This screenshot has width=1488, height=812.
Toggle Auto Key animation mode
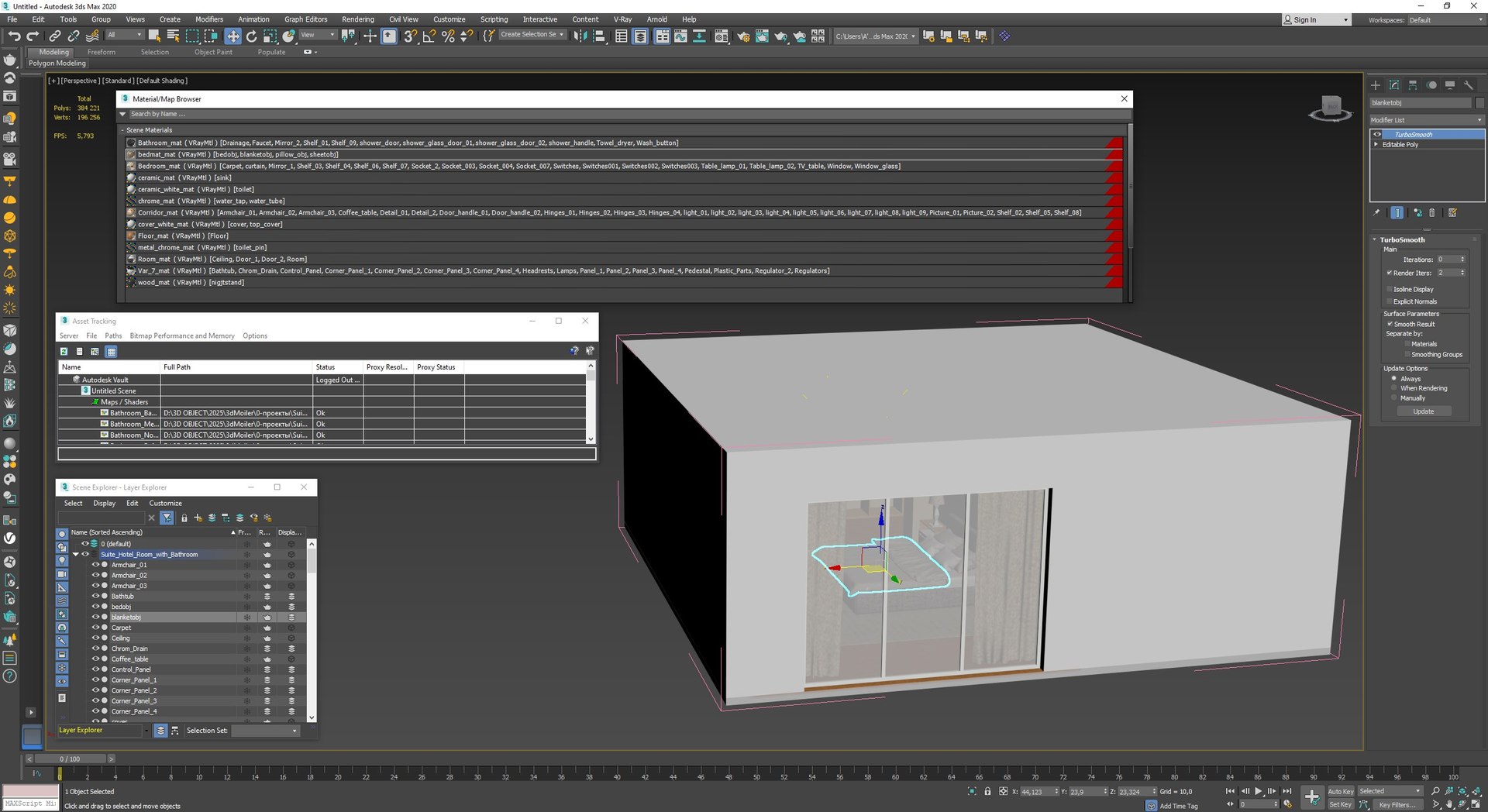tap(1341, 791)
